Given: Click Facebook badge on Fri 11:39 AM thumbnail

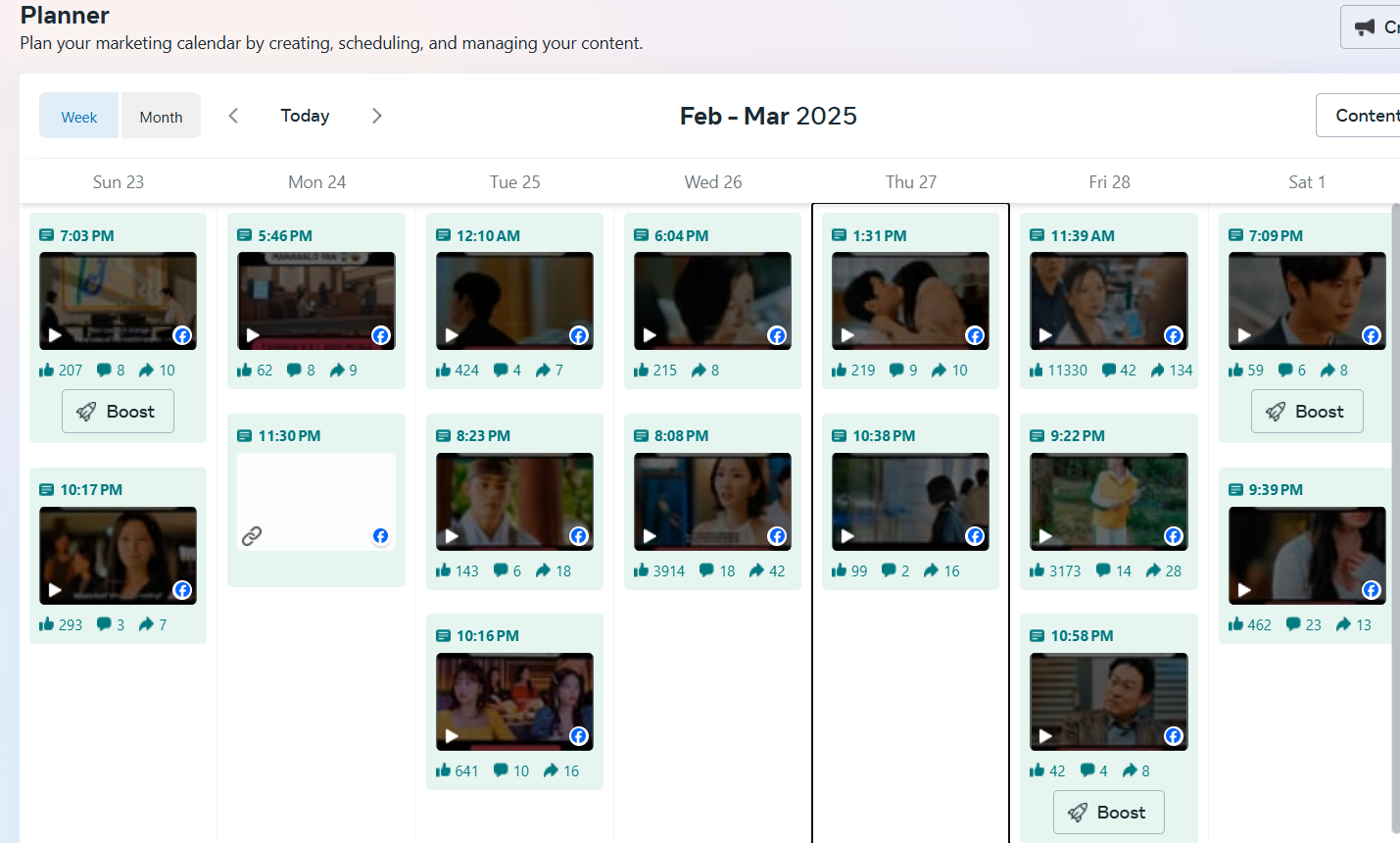Looking at the screenshot, I should click(x=1173, y=335).
